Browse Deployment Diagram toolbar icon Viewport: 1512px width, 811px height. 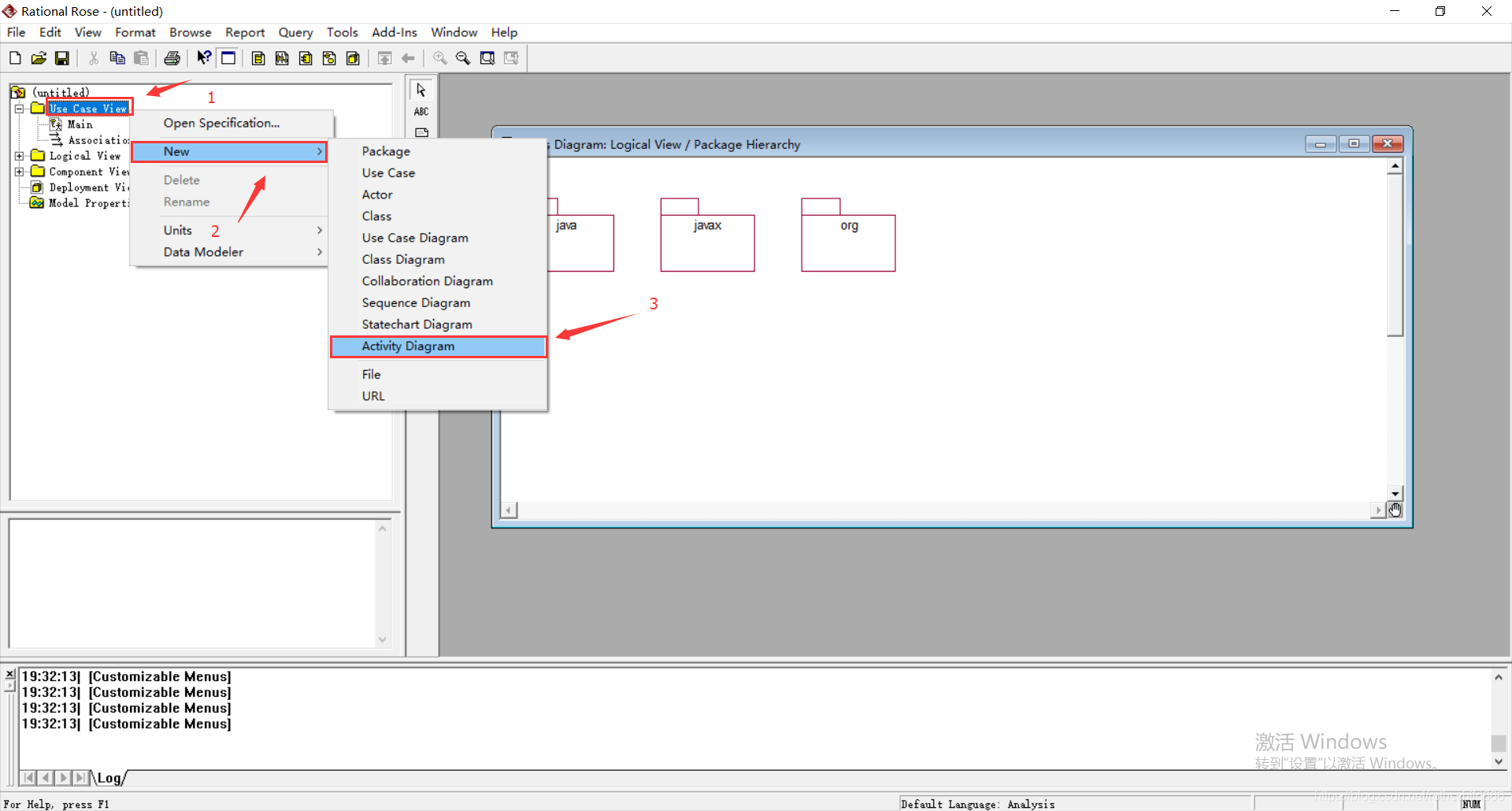353,58
